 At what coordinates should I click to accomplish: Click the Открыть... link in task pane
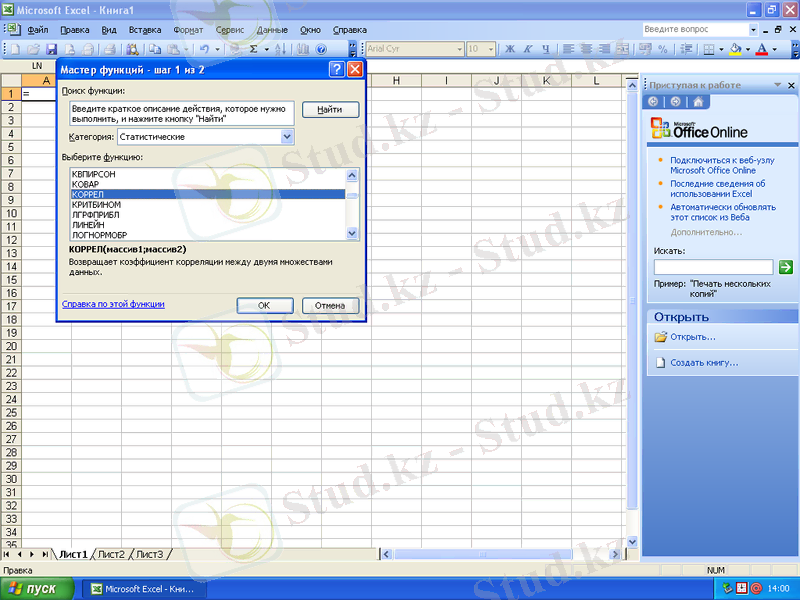[x=692, y=337]
